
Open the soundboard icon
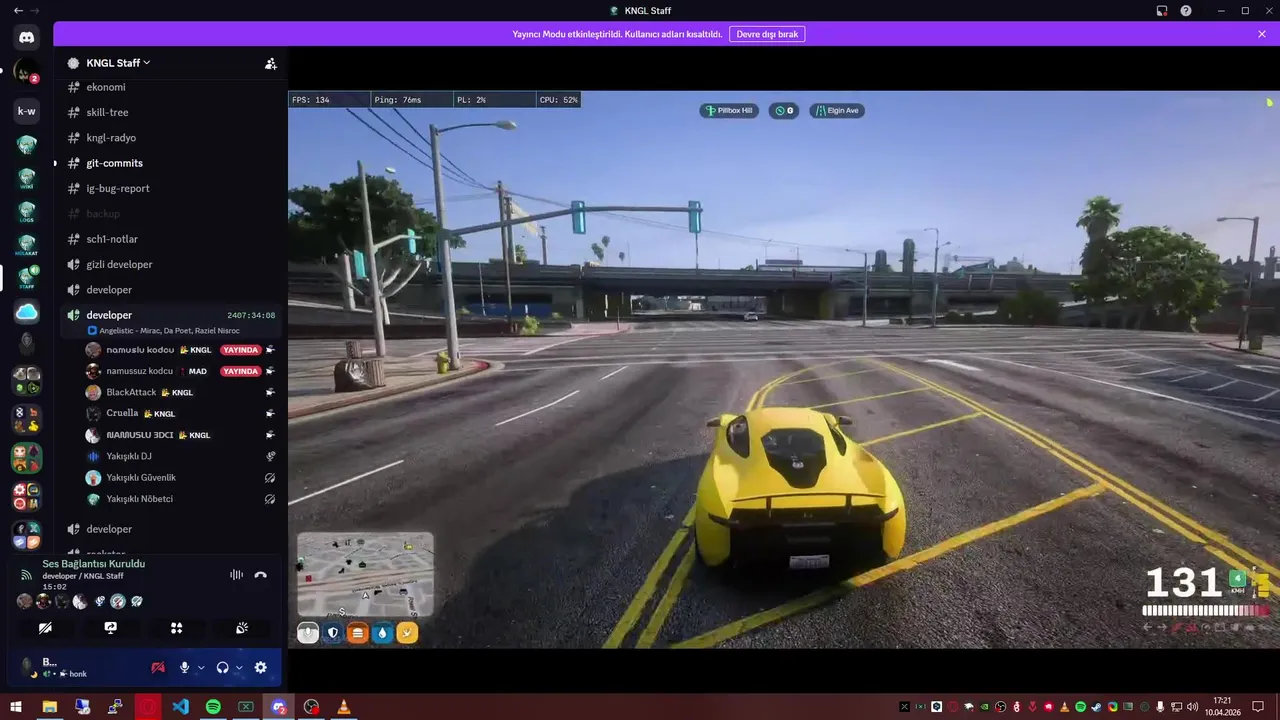(242, 628)
